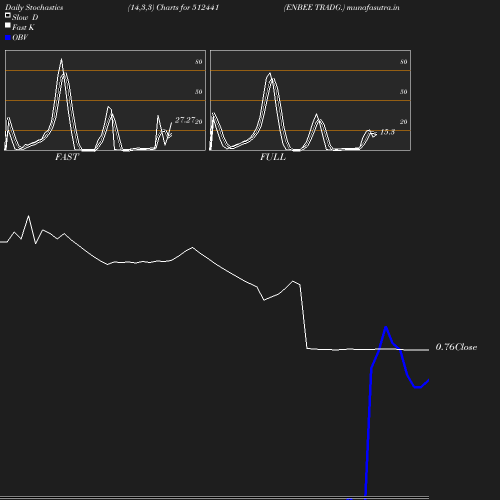Click the (14,3,3) Charts for 512441 text
This screenshot has width=500, height=500.
point(173,7)
